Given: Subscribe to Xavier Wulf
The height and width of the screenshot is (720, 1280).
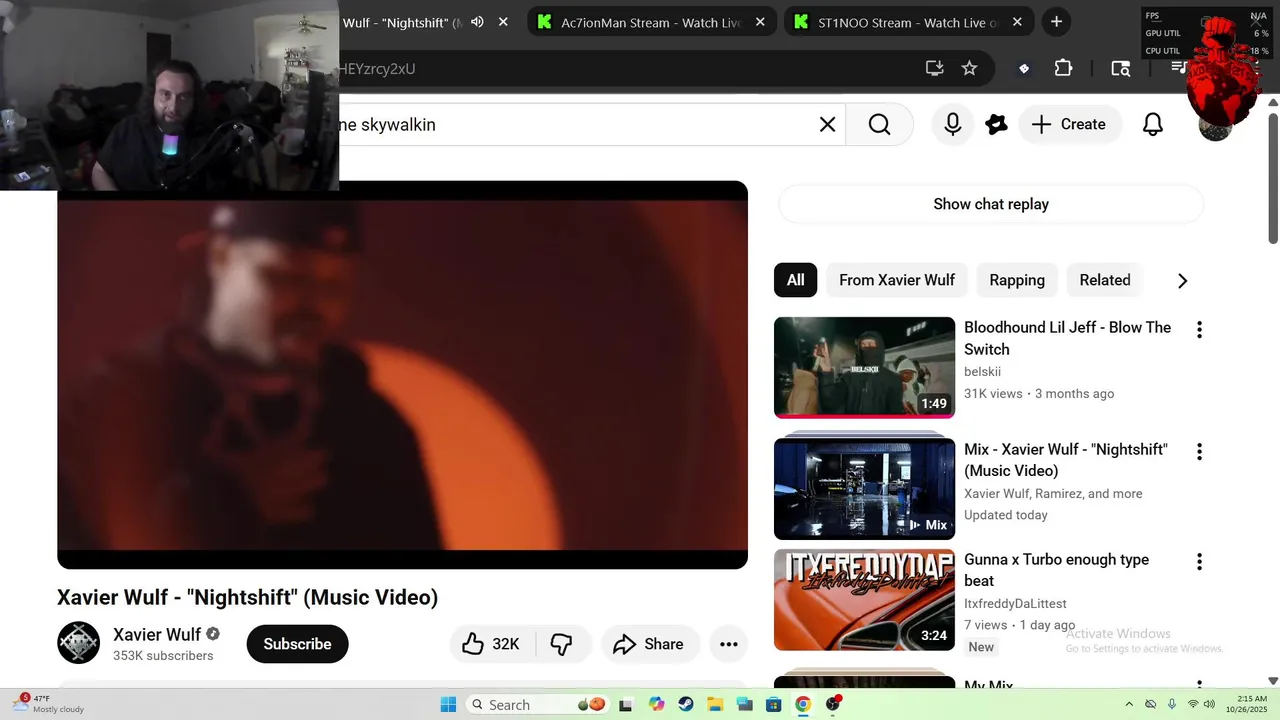Looking at the screenshot, I should [x=297, y=644].
